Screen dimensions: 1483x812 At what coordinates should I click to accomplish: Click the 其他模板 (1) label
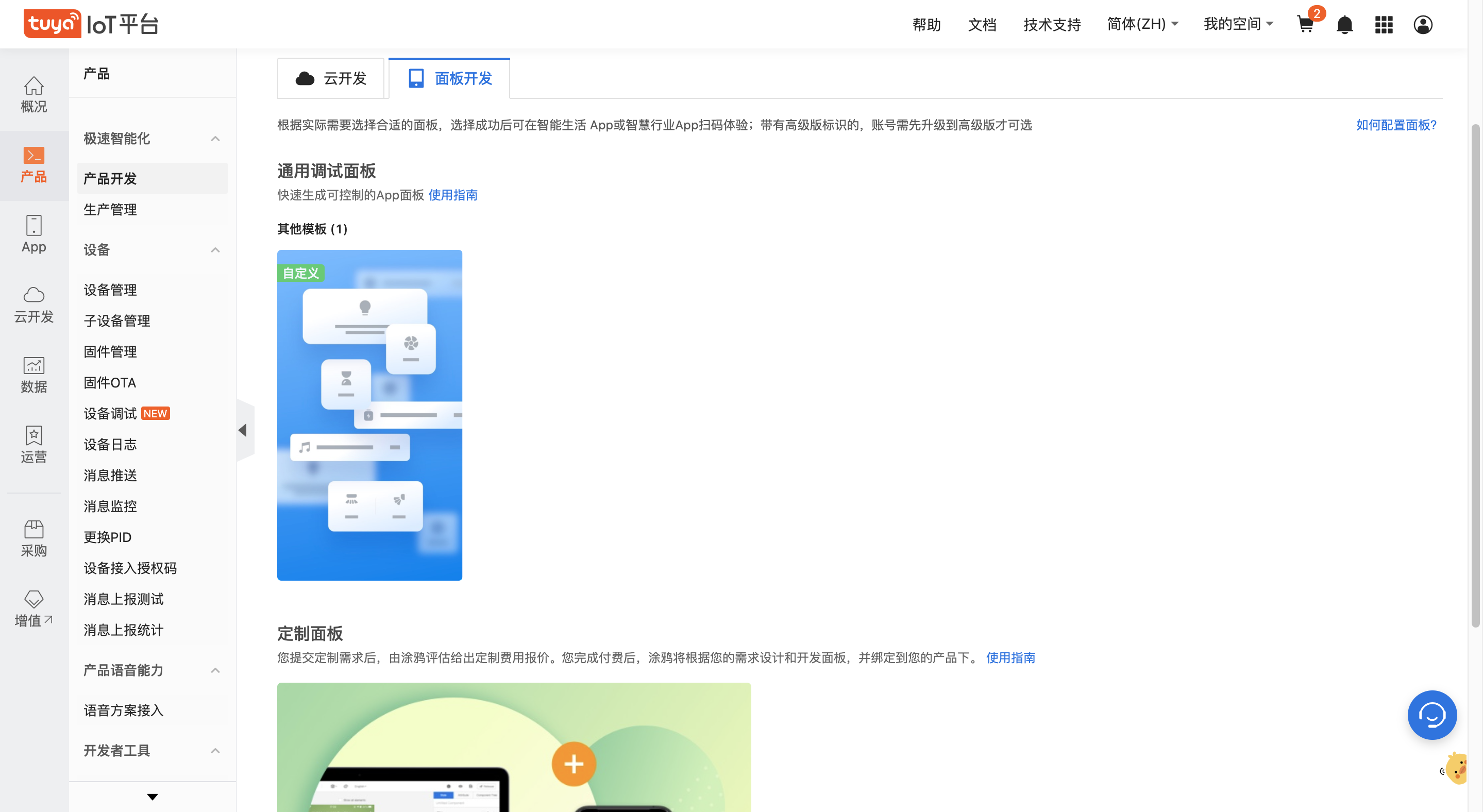click(312, 229)
